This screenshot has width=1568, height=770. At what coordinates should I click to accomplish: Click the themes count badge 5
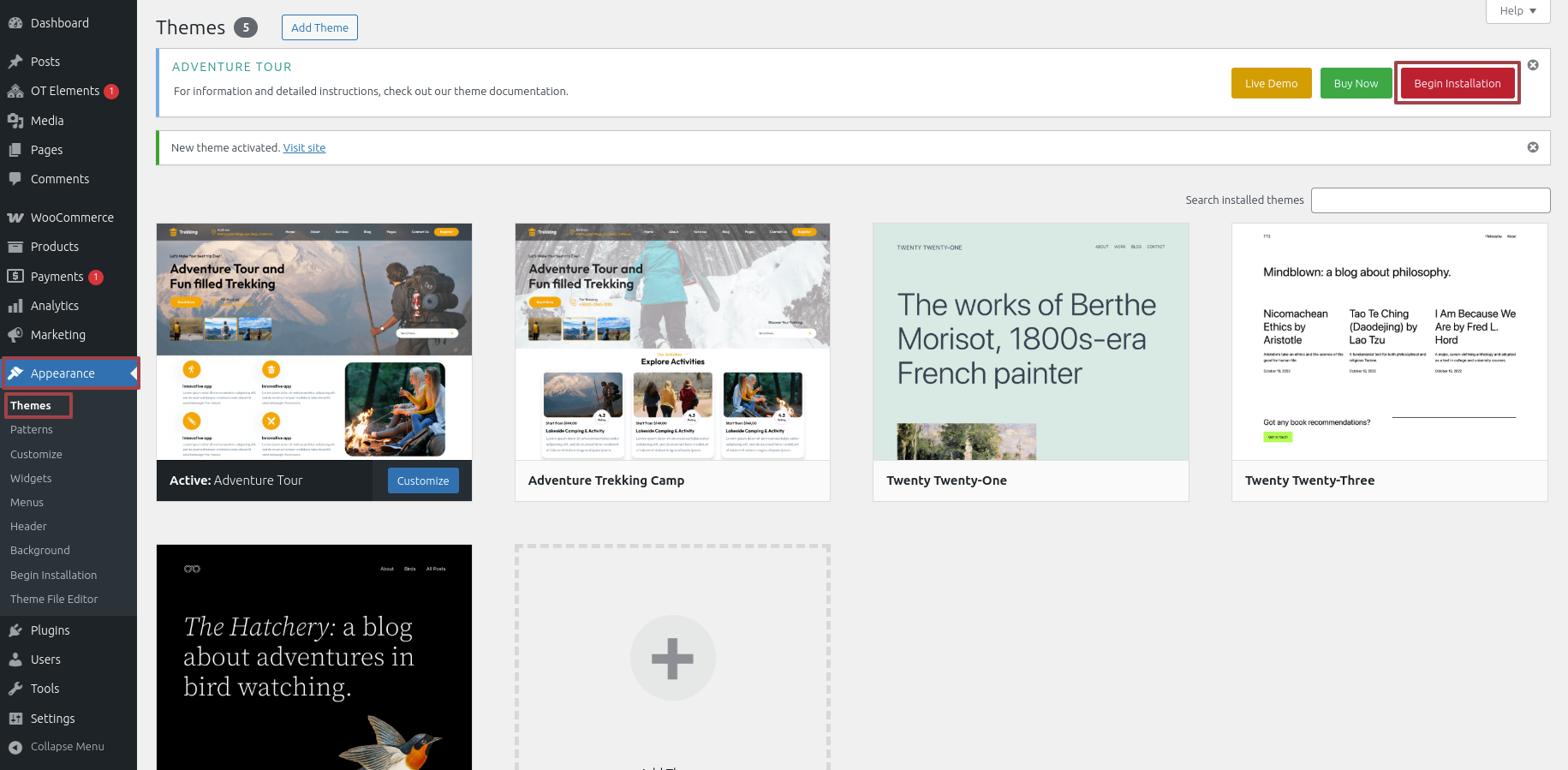click(x=246, y=27)
